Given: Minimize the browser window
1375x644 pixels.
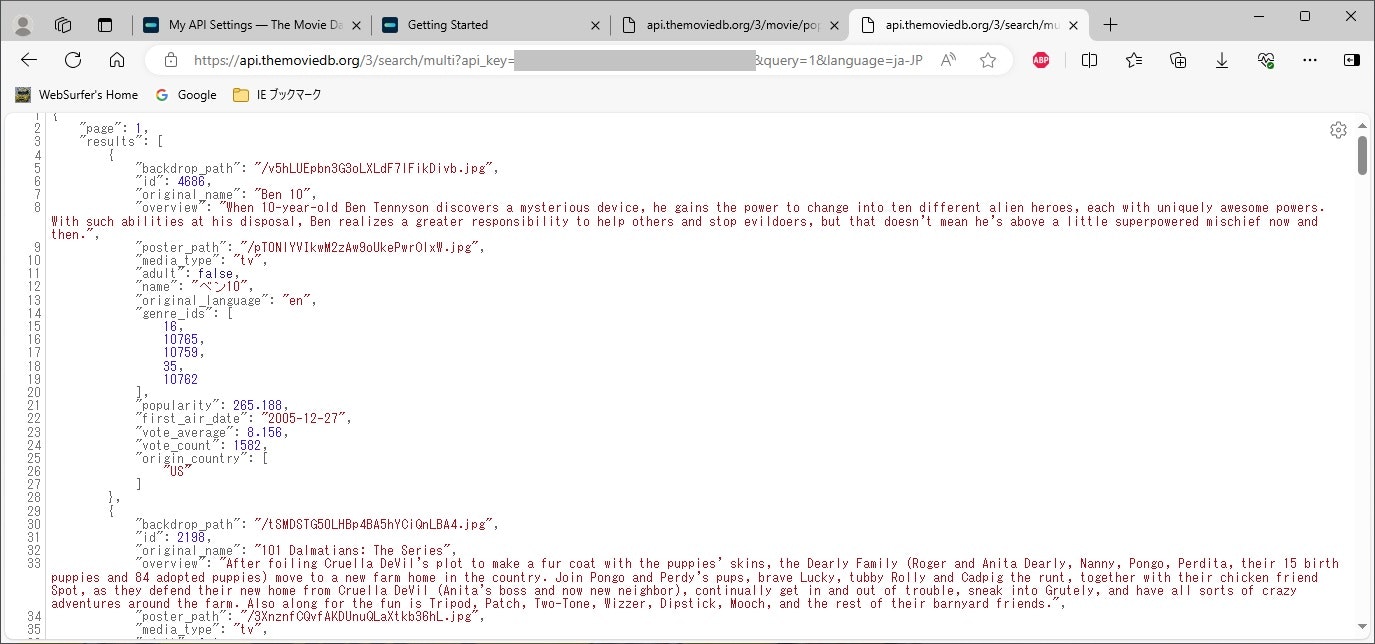Looking at the screenshot, I should pos(1260,16).
